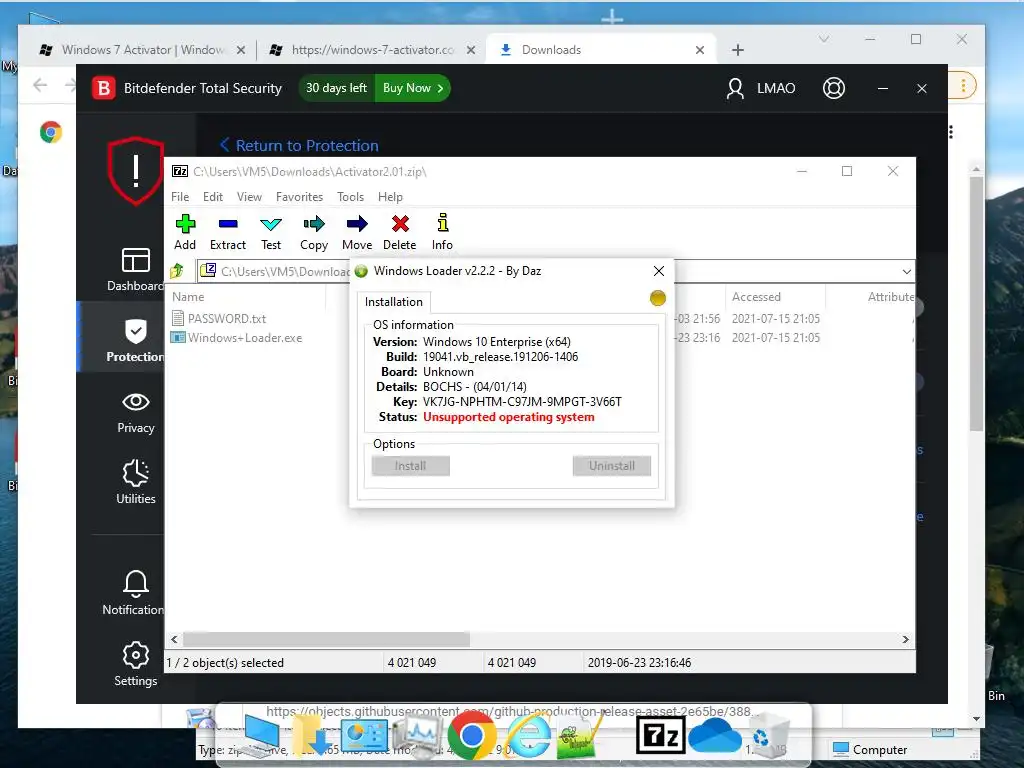This screenshot has height=768, width=1024.
Task: Click the yellow status dot in Windows Loader
Action: [x=658, y=298]
